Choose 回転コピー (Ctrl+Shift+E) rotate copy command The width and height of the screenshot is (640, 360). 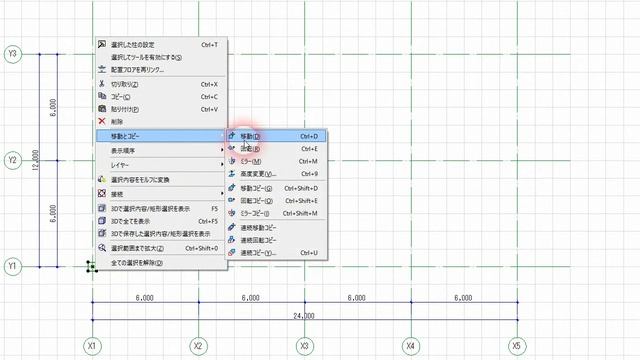click(276, 201)
